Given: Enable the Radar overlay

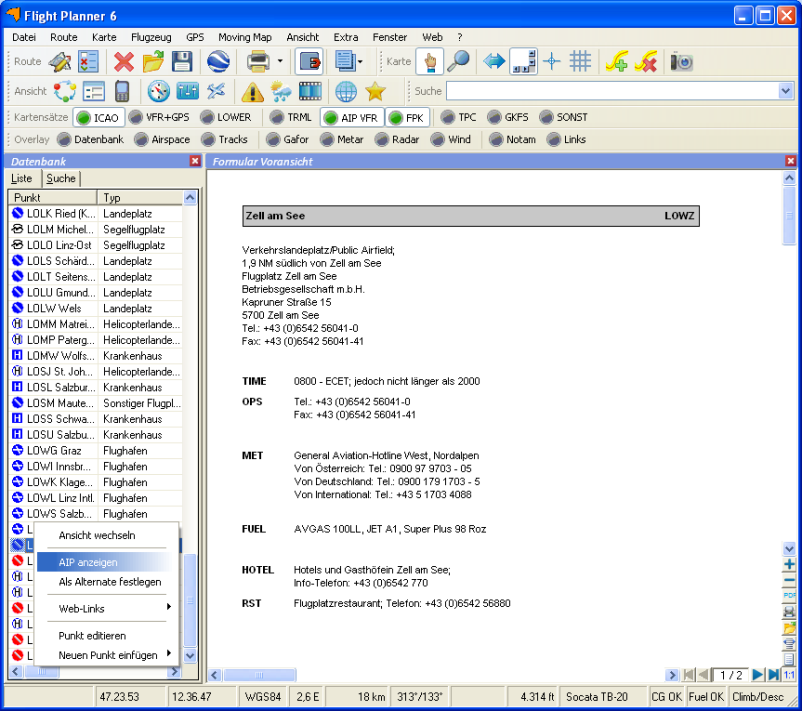Looking at the screenshot, I should tap(397, 139).
